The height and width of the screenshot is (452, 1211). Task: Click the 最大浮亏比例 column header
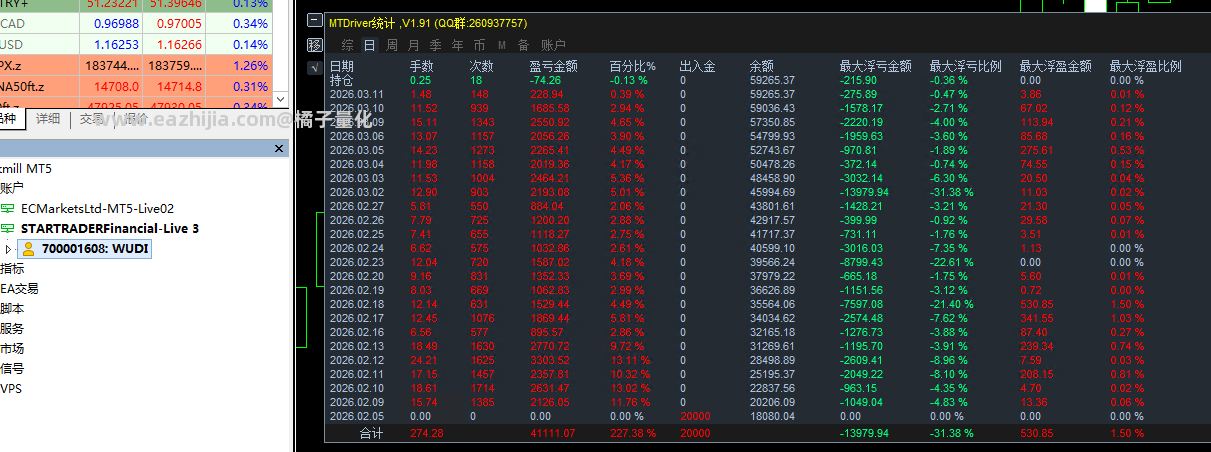tap(965, 67)
